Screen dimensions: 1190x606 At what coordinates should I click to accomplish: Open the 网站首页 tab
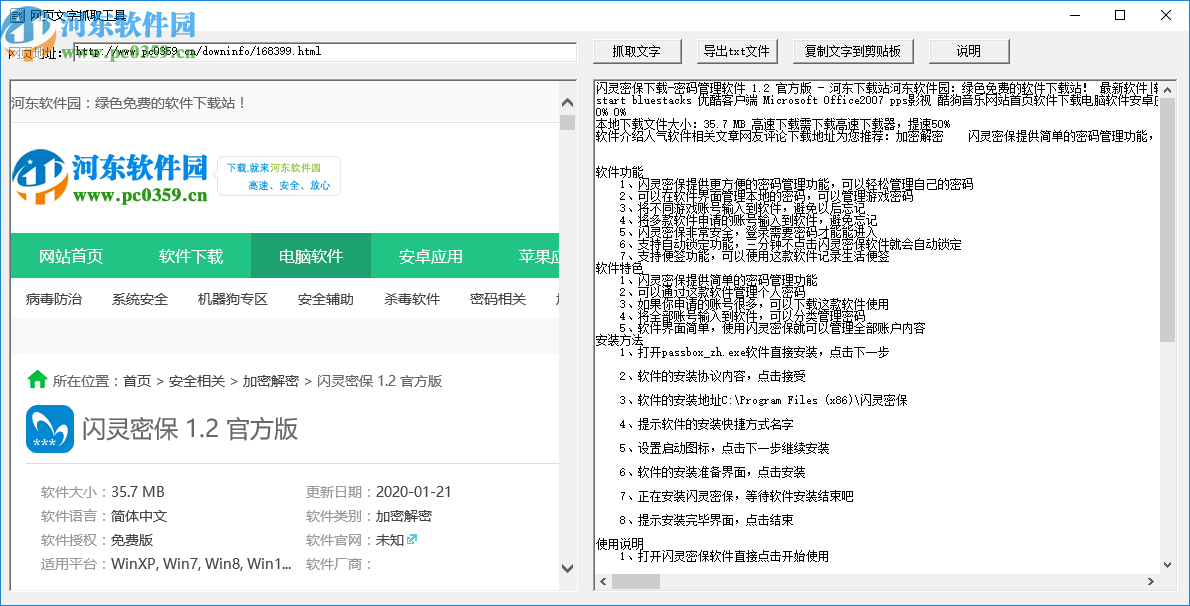70,256
